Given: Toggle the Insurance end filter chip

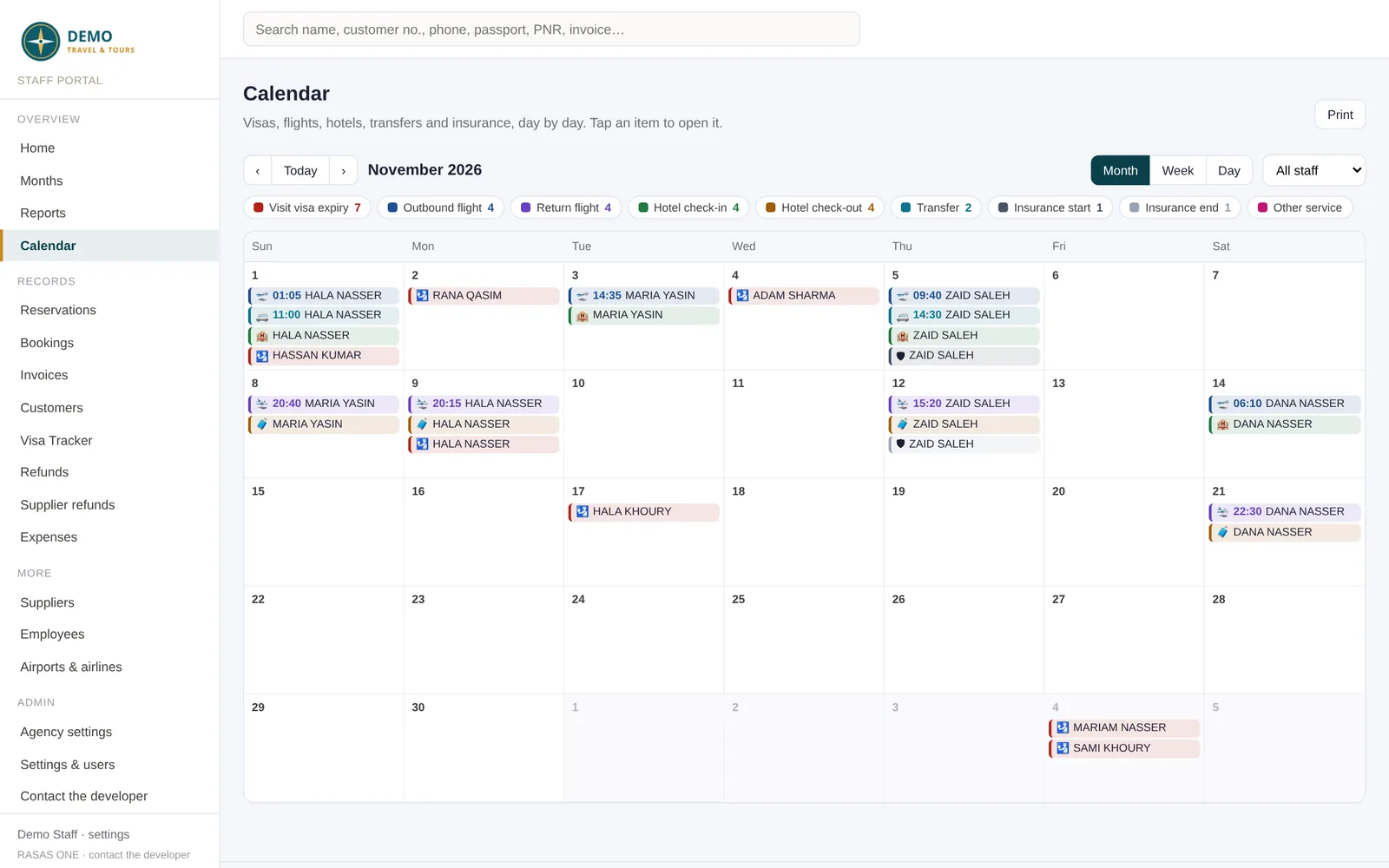Looking at the screenshot, I should point(1180,207).
